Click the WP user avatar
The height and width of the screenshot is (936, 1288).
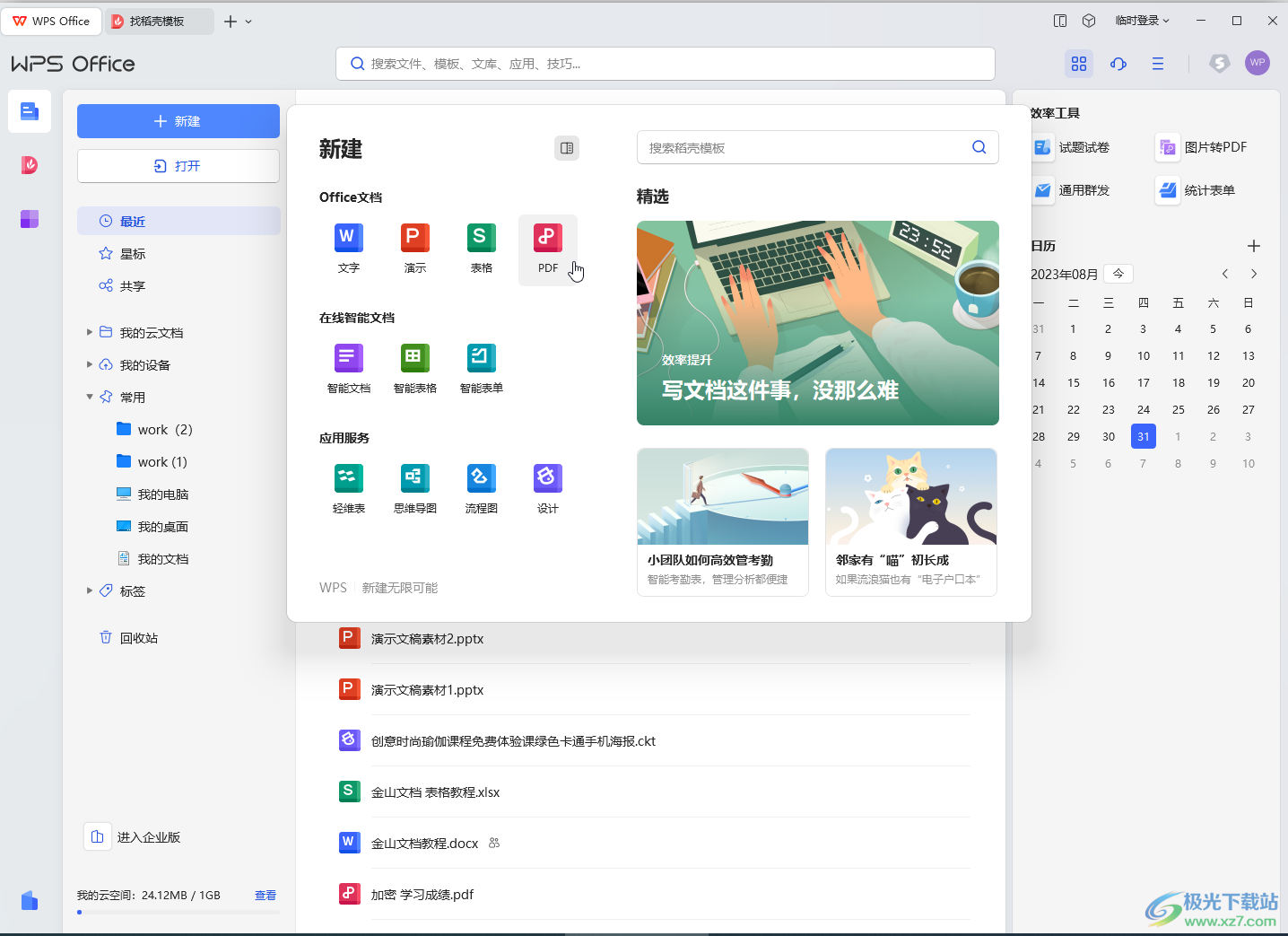pyautogui.click(x=1258, y=63)
